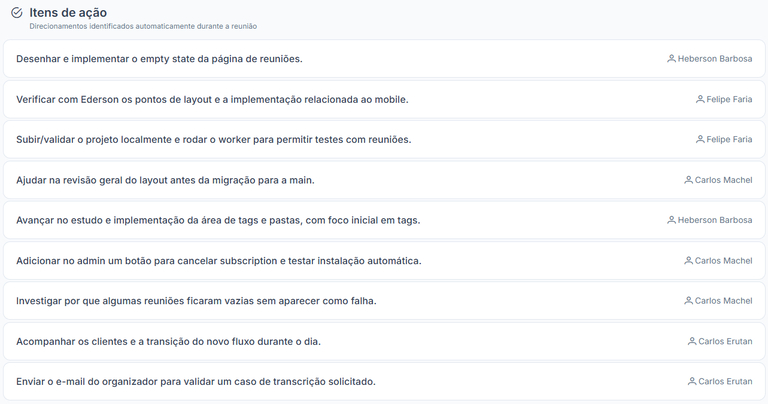Open 'Adicionar no admin um botão' item
The width and height of the screenshot is (768, 404).
384,261
